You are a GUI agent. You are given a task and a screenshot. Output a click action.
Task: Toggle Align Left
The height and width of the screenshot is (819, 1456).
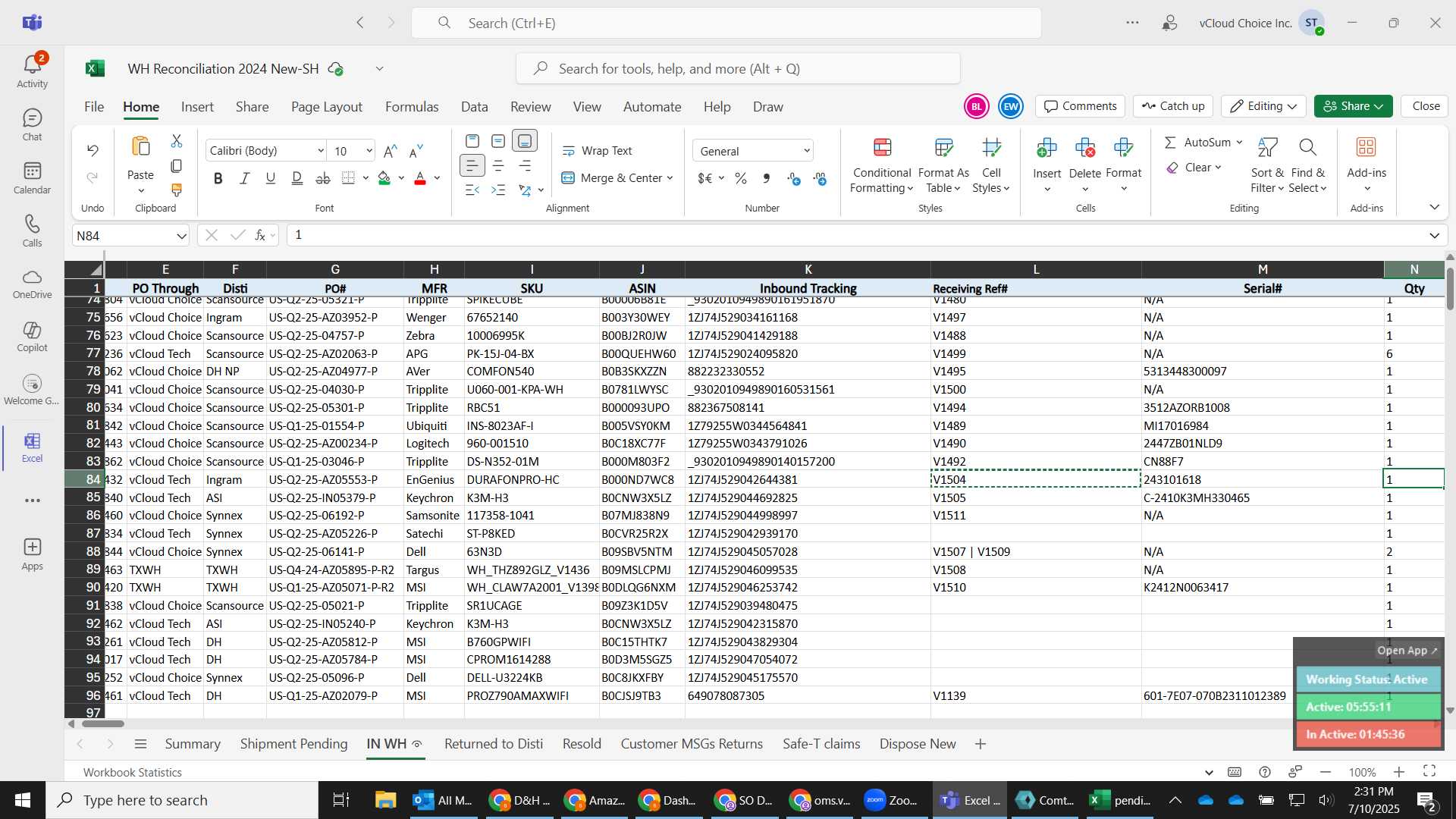(472, 165)
